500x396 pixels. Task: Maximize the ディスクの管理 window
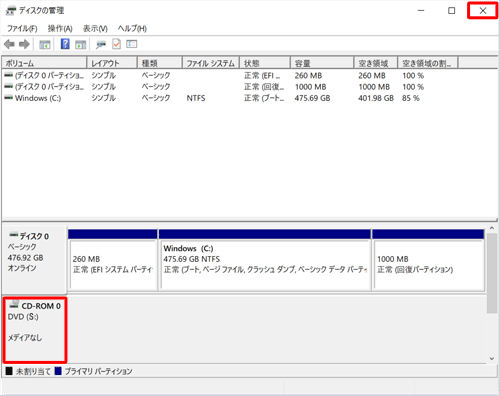[452, 11]
